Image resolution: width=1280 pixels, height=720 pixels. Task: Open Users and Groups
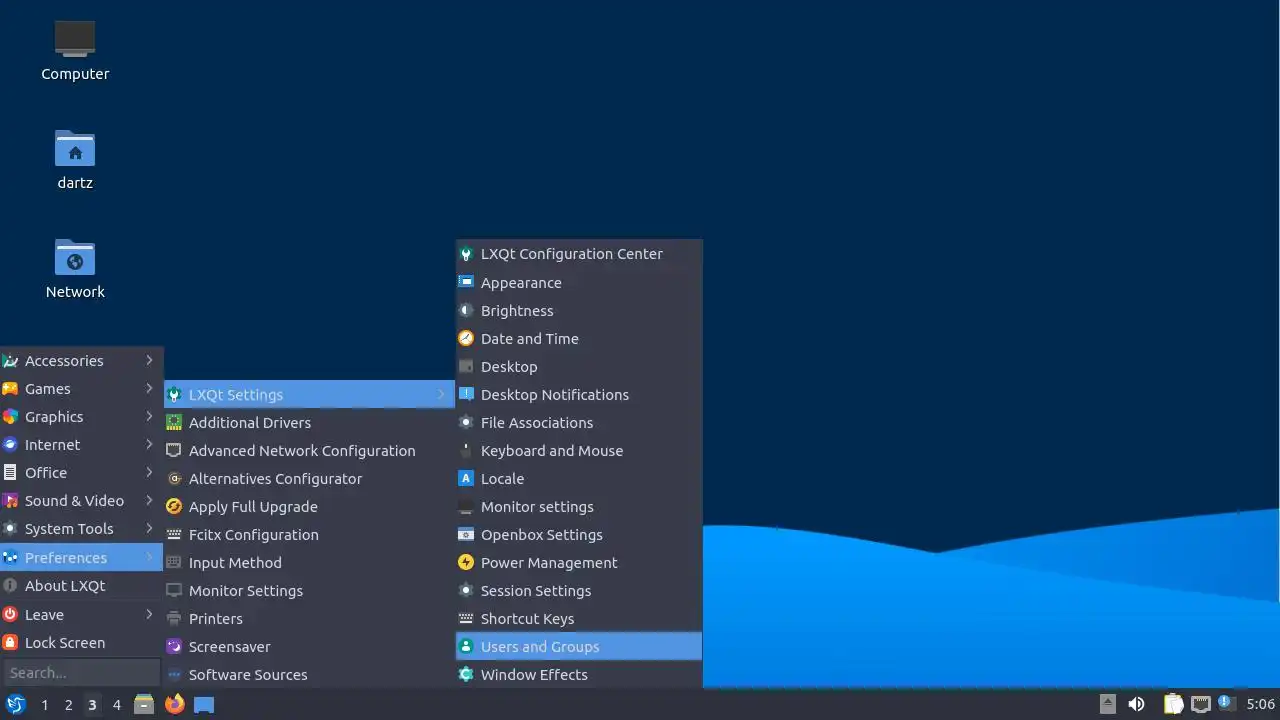click(x=579, y=647)
